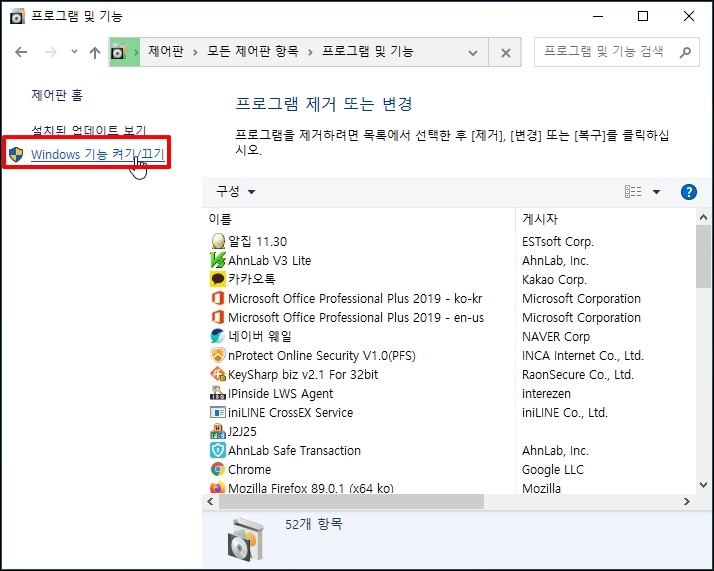
Task: Select nProtect Online Security V1.0(PFS) text
Action: (322, 356)
